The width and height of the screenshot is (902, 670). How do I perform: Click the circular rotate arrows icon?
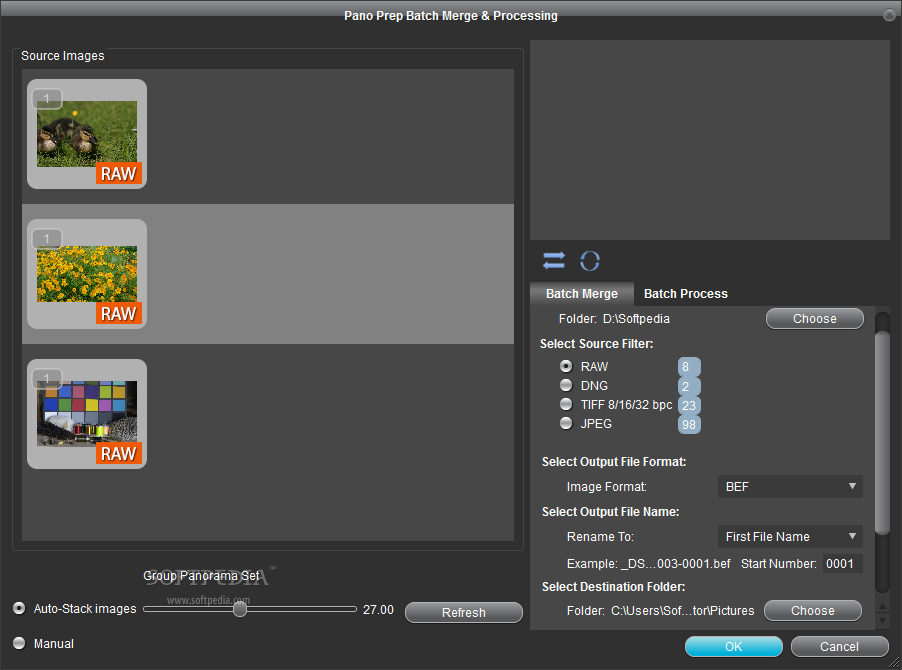click(590, 261)
